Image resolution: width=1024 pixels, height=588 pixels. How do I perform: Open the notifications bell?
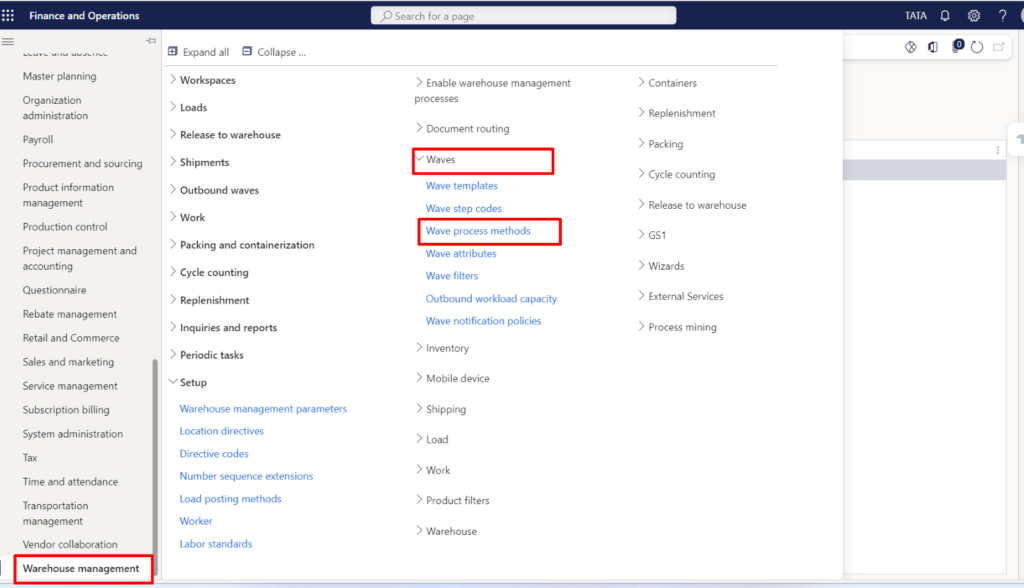[x=945, y=16]
